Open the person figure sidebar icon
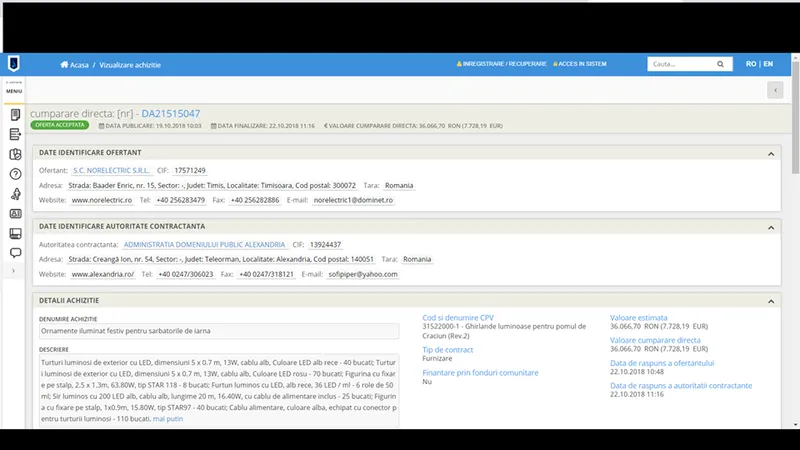The image size is (800, 450). 15,194
